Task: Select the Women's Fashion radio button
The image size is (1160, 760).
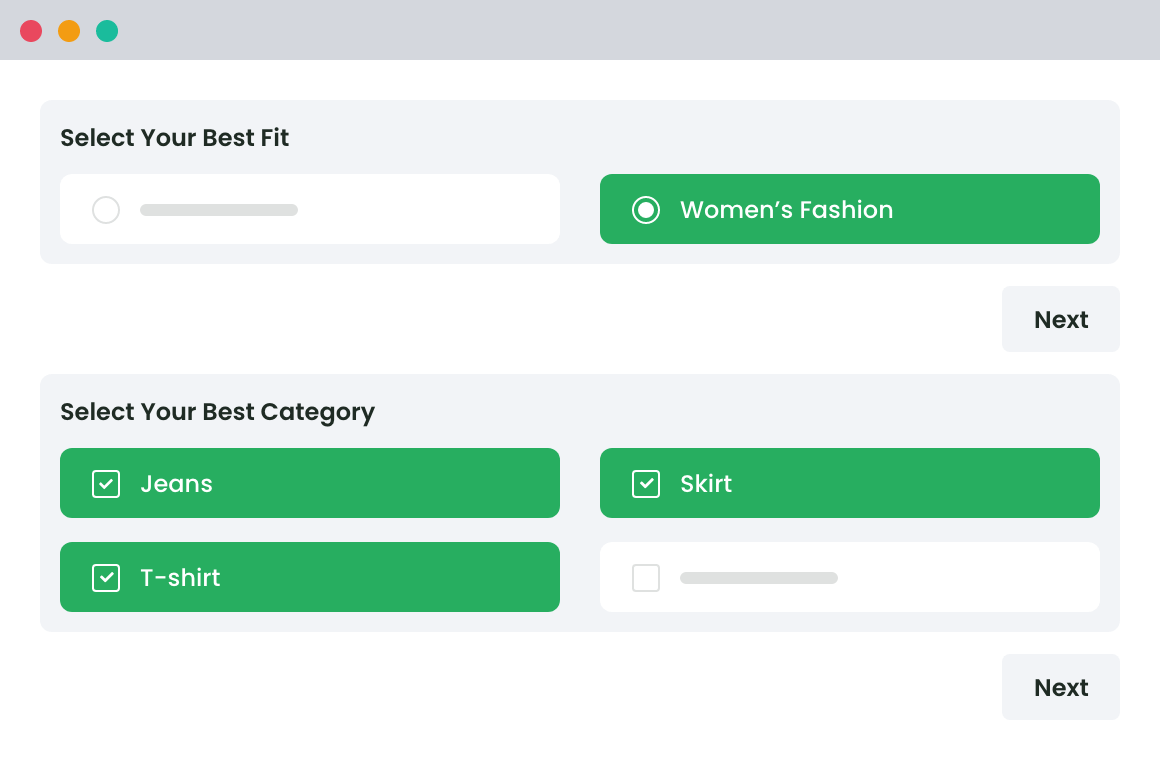Action: tap(646, 210)
